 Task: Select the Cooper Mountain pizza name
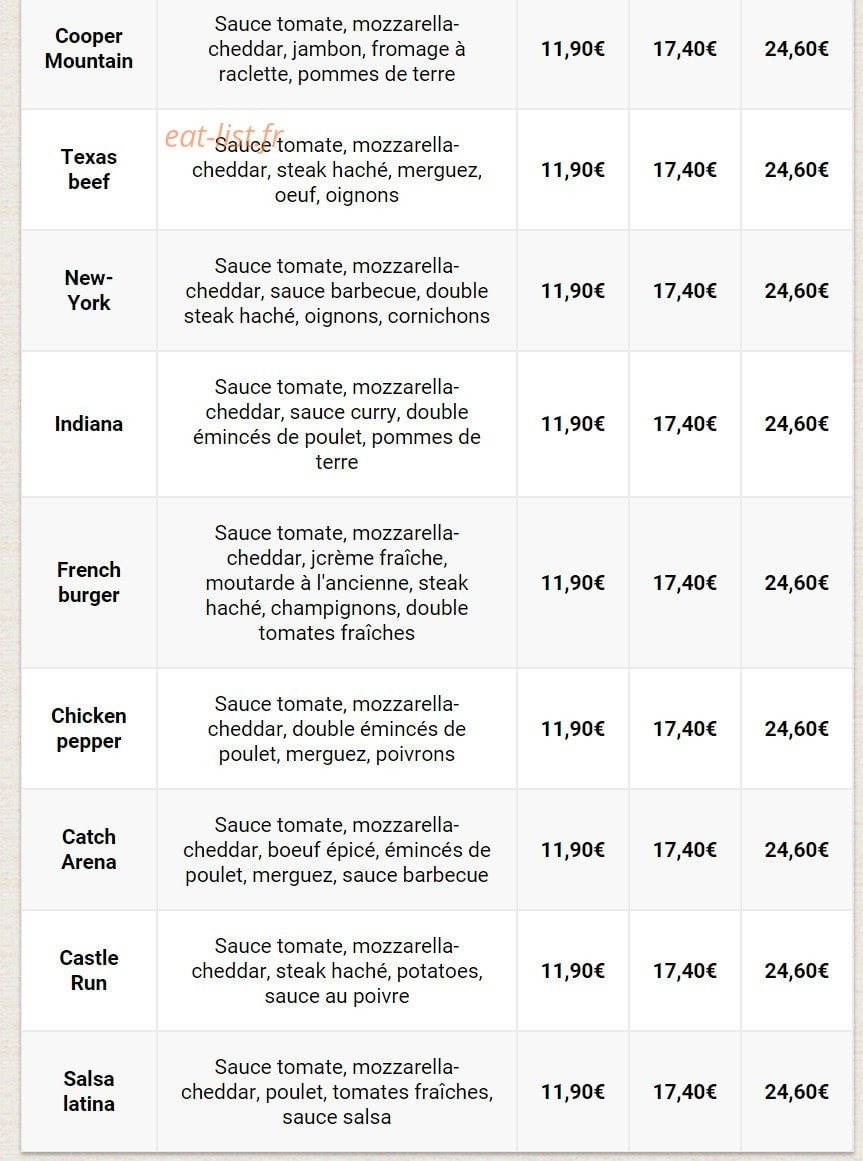(89, 49)
